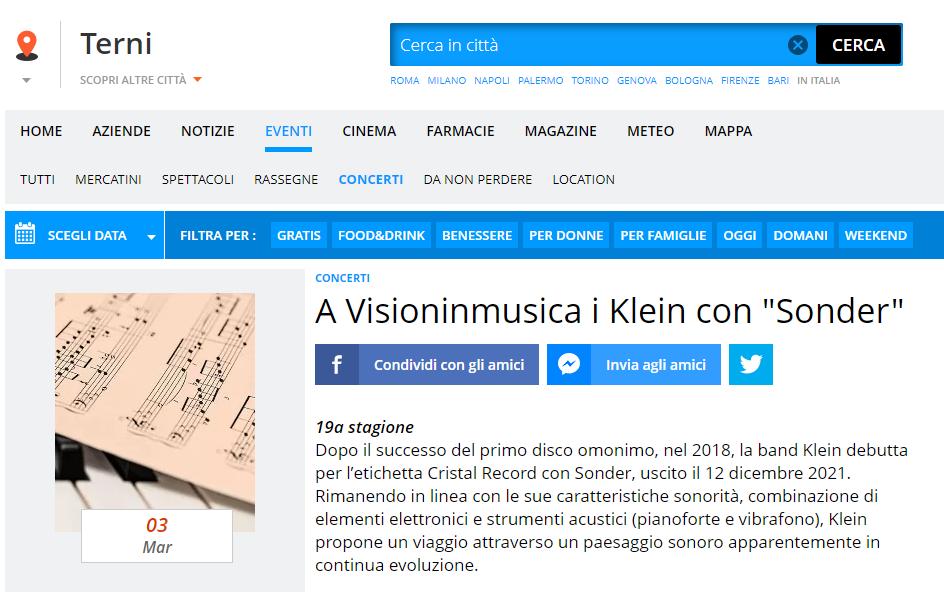Go to the Milano city link
The height and width of the screenshot is (592, 944).
click(447, 80)
